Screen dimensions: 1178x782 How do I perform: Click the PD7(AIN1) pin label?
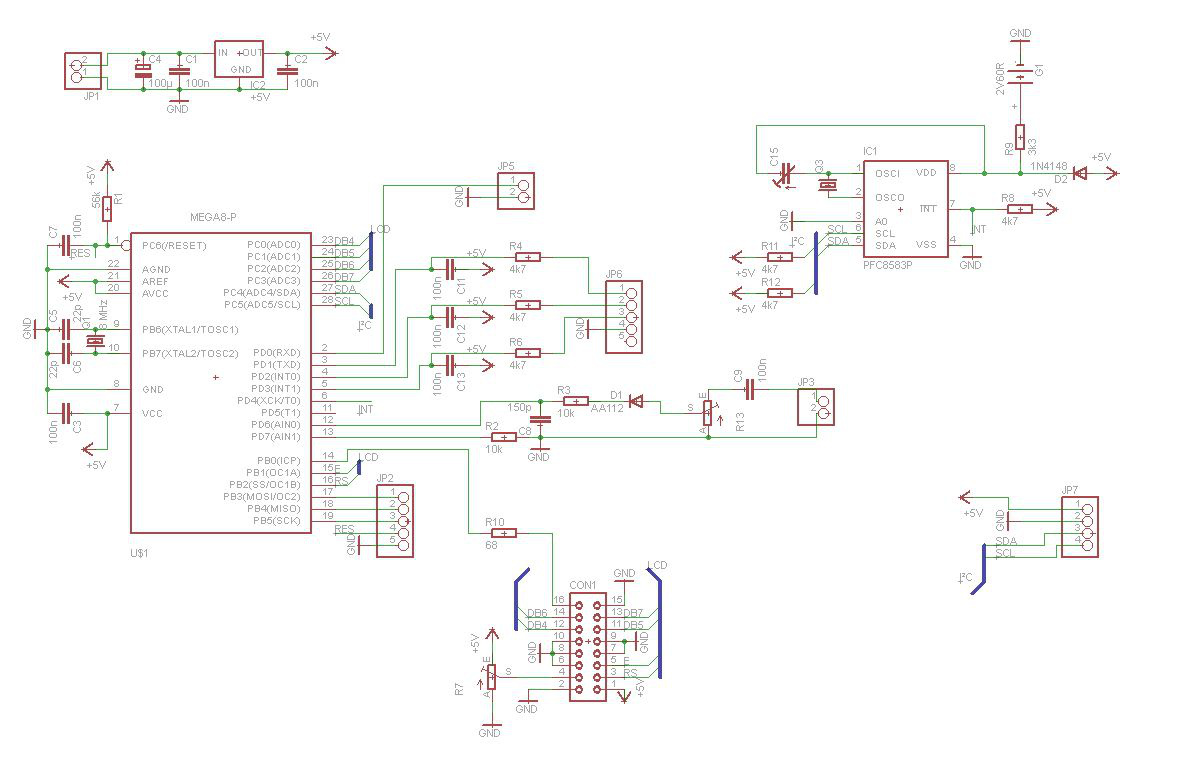click(276, 436)
